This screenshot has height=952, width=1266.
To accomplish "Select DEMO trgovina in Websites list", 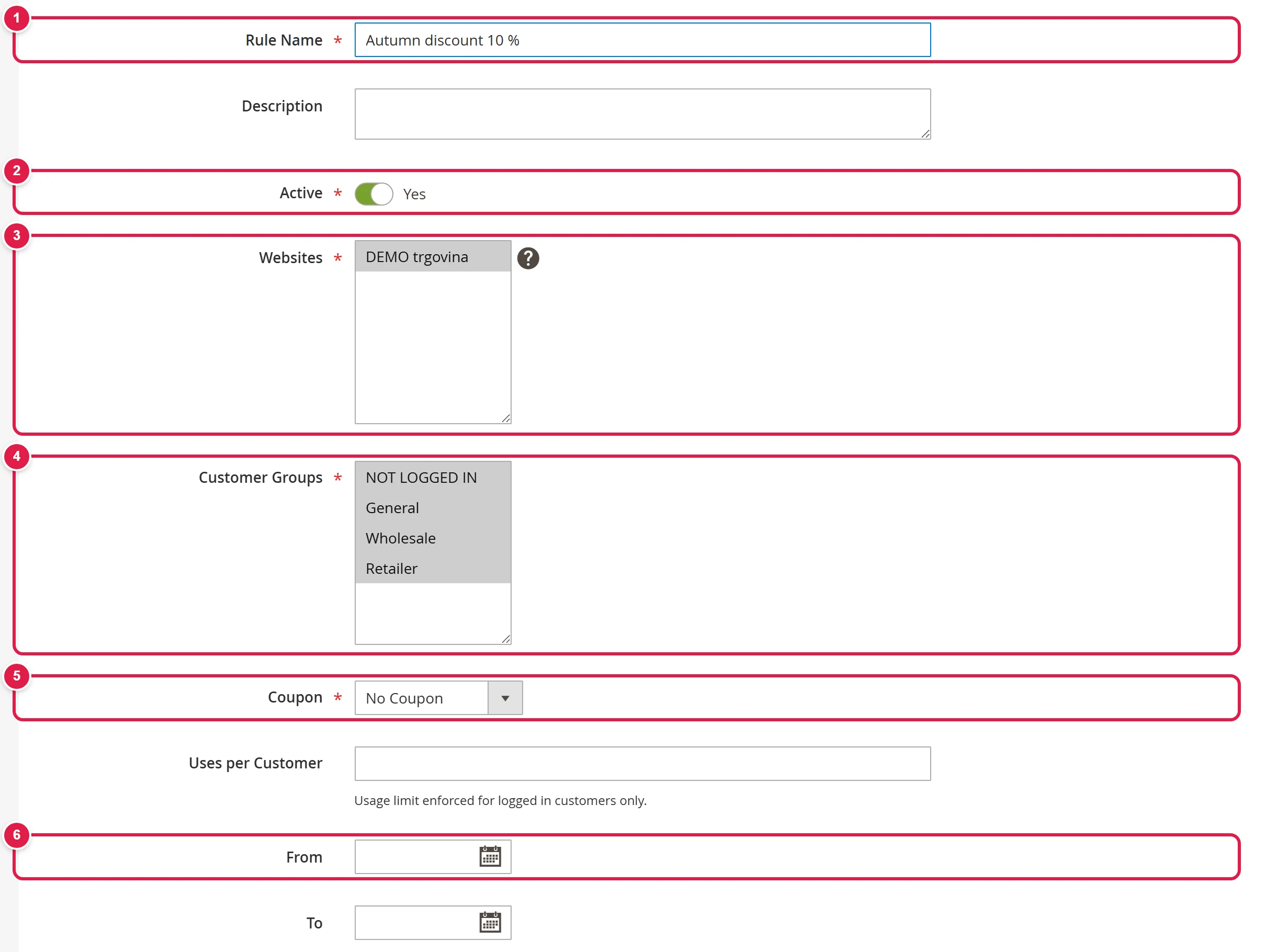I will tap(433, 257).
